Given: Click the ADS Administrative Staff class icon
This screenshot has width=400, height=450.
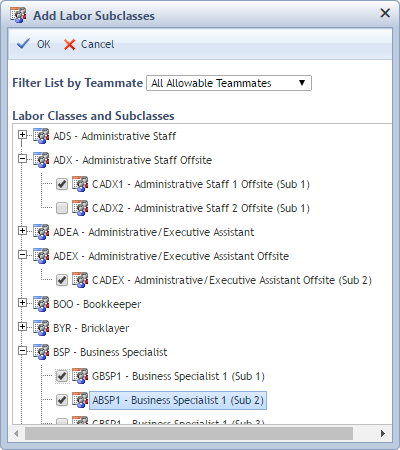Looking at the screenshot, I should [x=41, y=136].
